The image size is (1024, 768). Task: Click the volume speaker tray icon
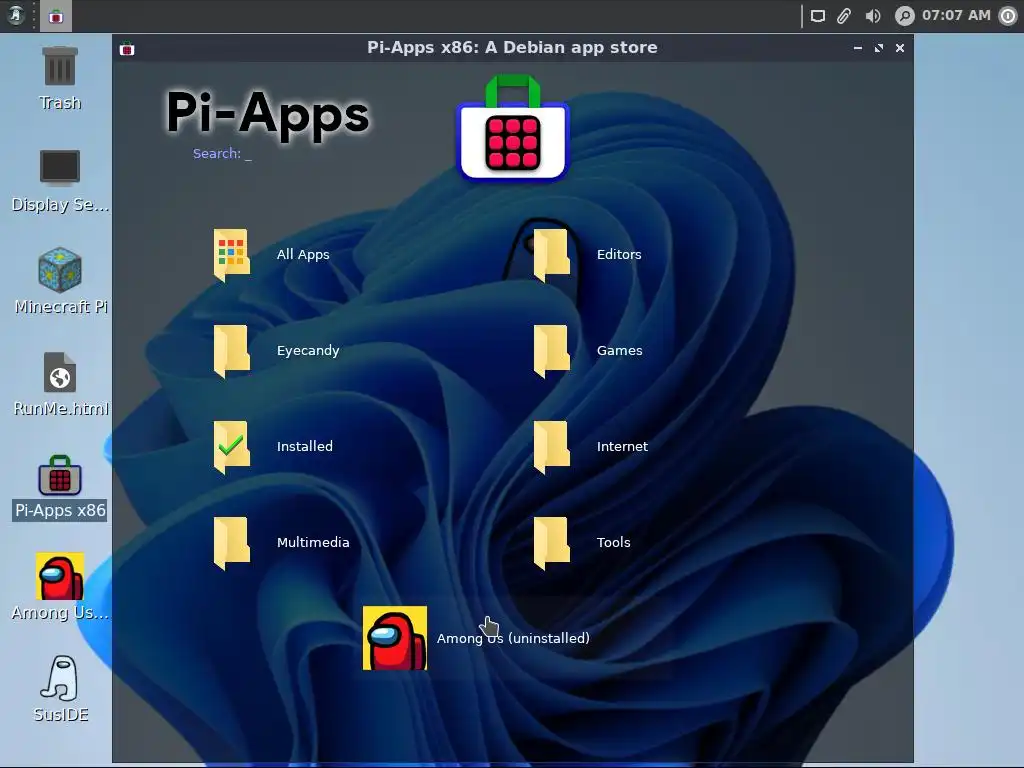point(872,16)
